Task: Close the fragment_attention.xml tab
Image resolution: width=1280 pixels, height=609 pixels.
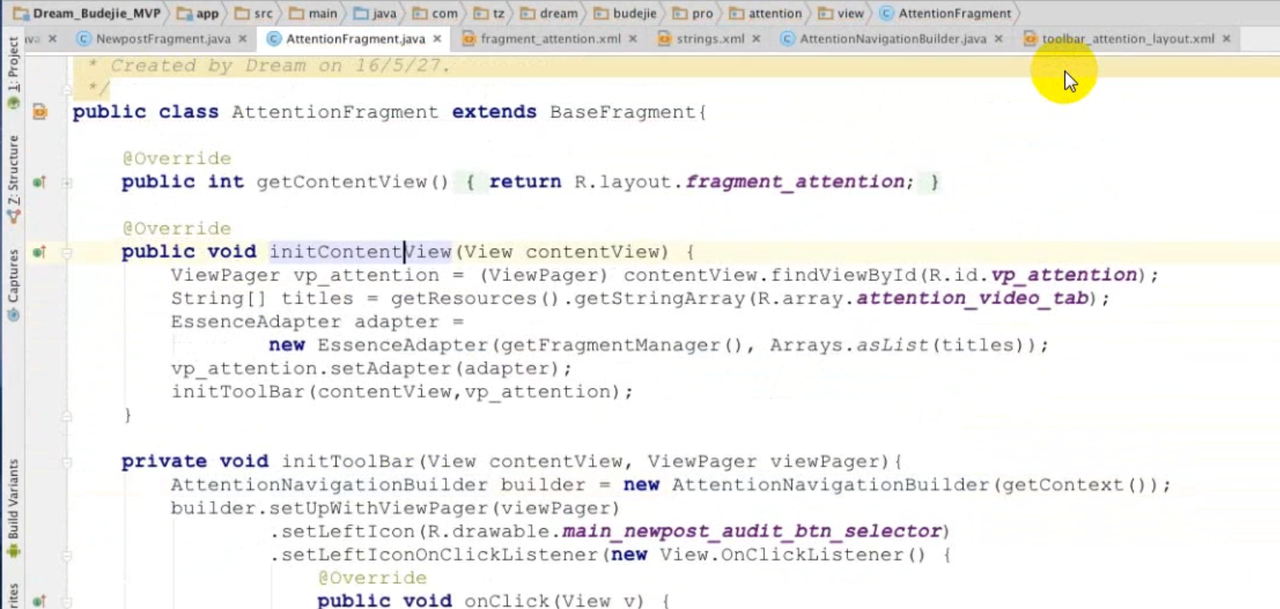Action: point(635,39)
